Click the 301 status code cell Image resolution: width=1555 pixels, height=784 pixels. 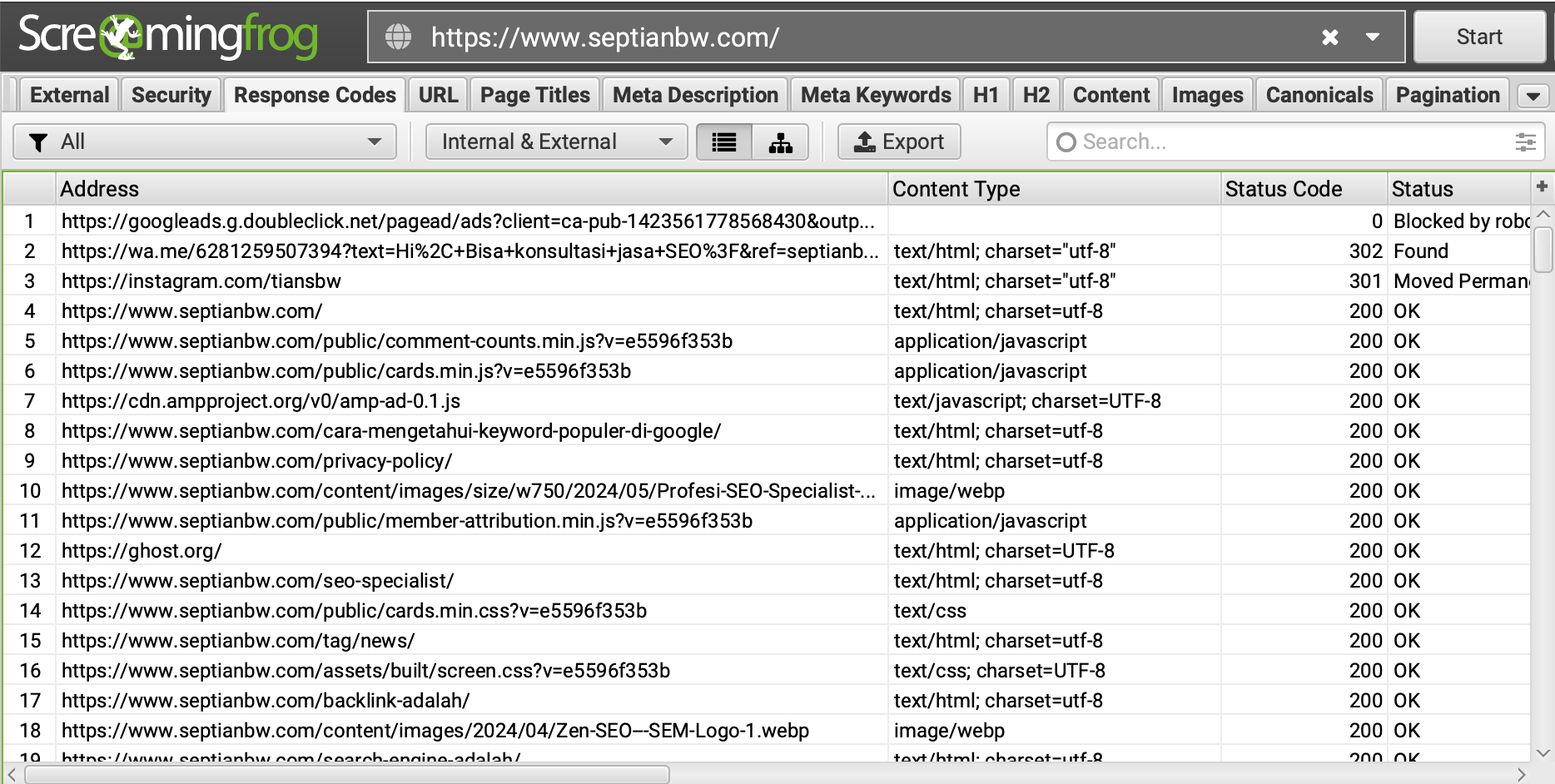pyautogui.click(x=1304, y=280)
